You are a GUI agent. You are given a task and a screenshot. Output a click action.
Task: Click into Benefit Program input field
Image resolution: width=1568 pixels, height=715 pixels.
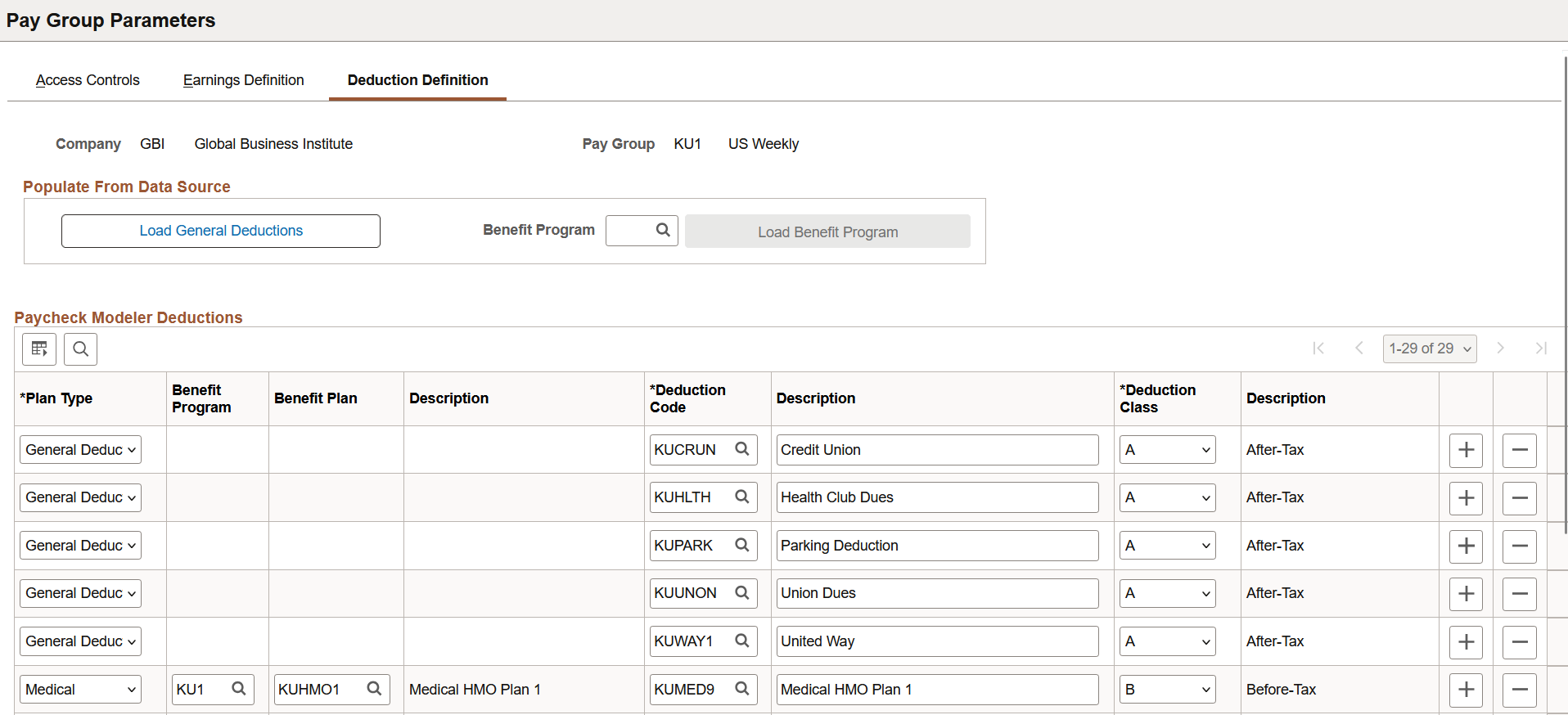[629, 230]
